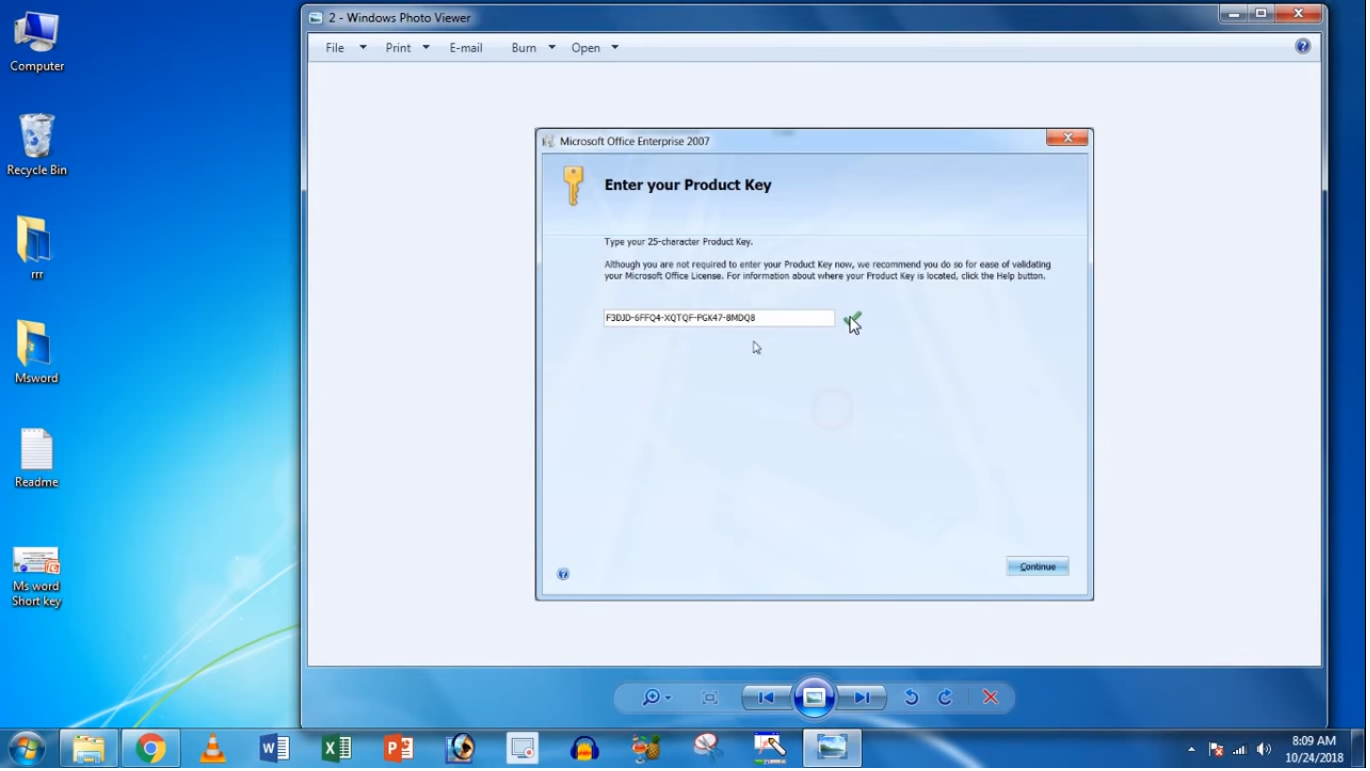Choose E-mail in Photo Viewer toolbar

point(466,48)
